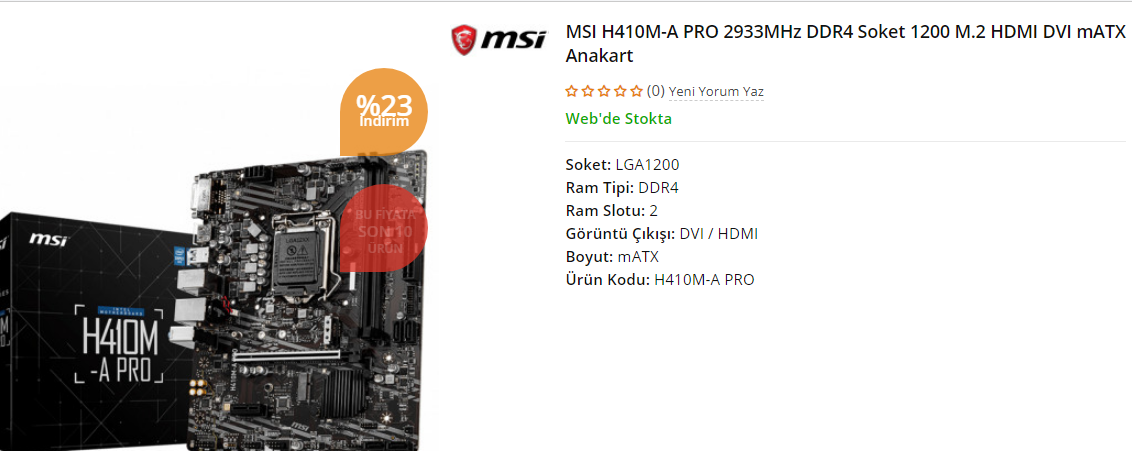Image resolution: width=1132 pixels, height=451 pixels.
Task: Click 'Görüntü Çıkışı: DVI / HDMI' spec
Action: 661,234
